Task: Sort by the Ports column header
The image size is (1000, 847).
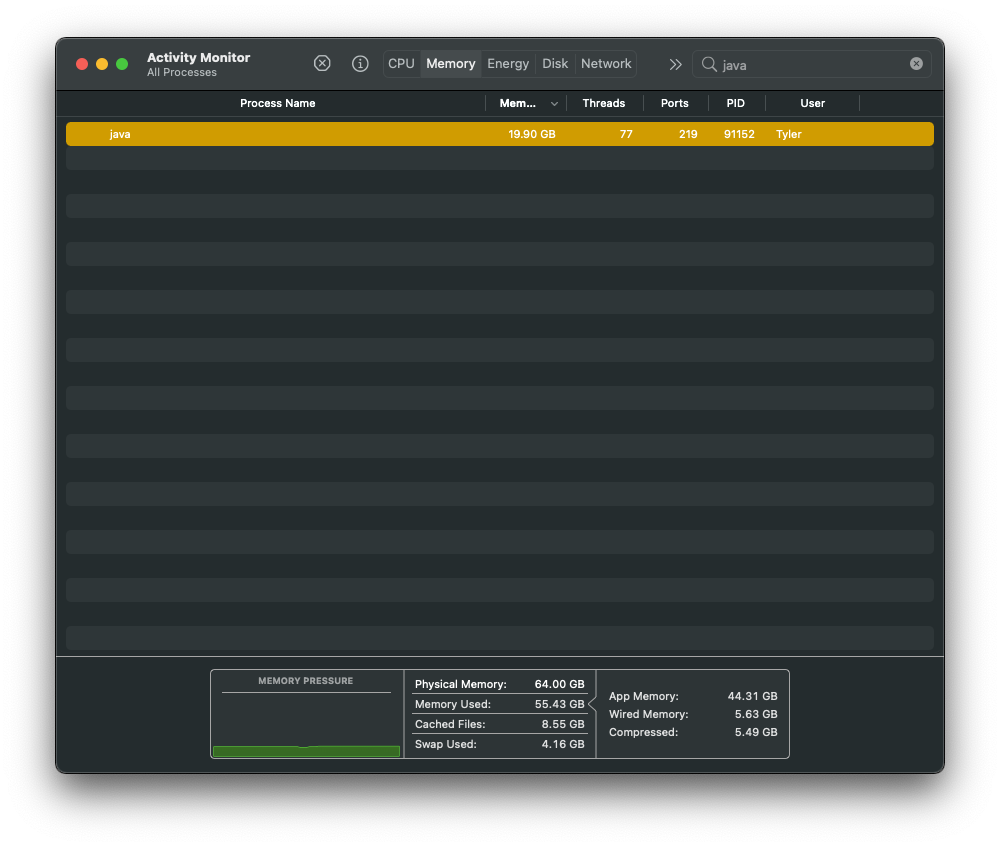Action: point(674,103)
